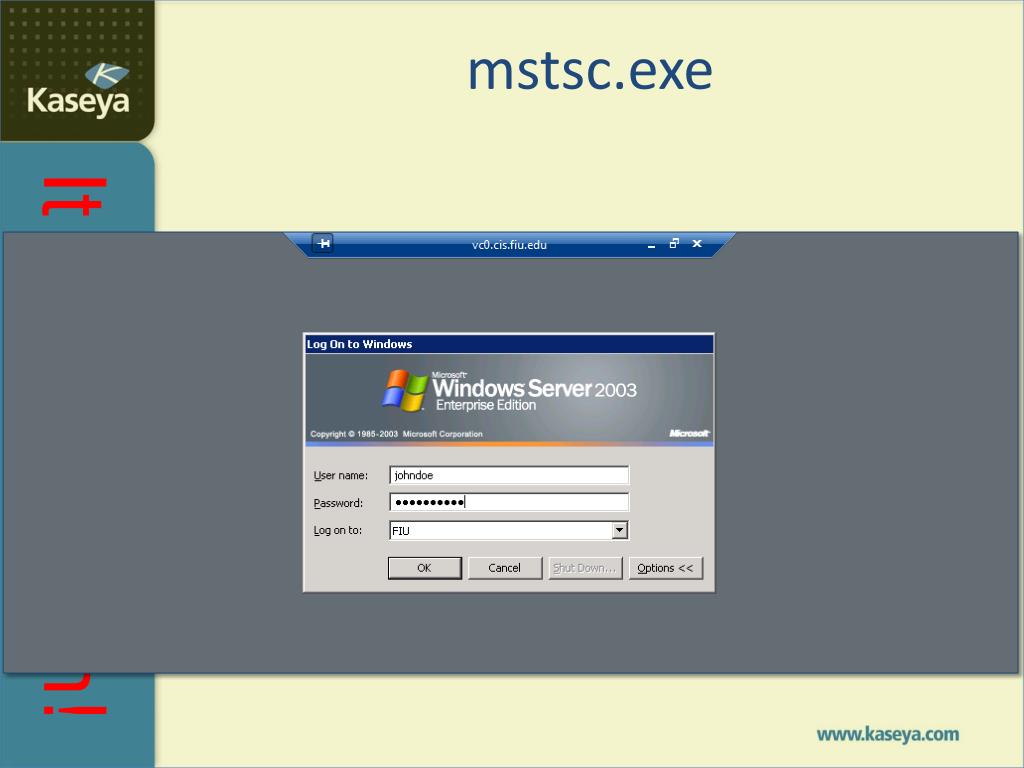Click the Windows flag logo in banner
This screenshot has height=768, width=1024.
tap(405, 391)
